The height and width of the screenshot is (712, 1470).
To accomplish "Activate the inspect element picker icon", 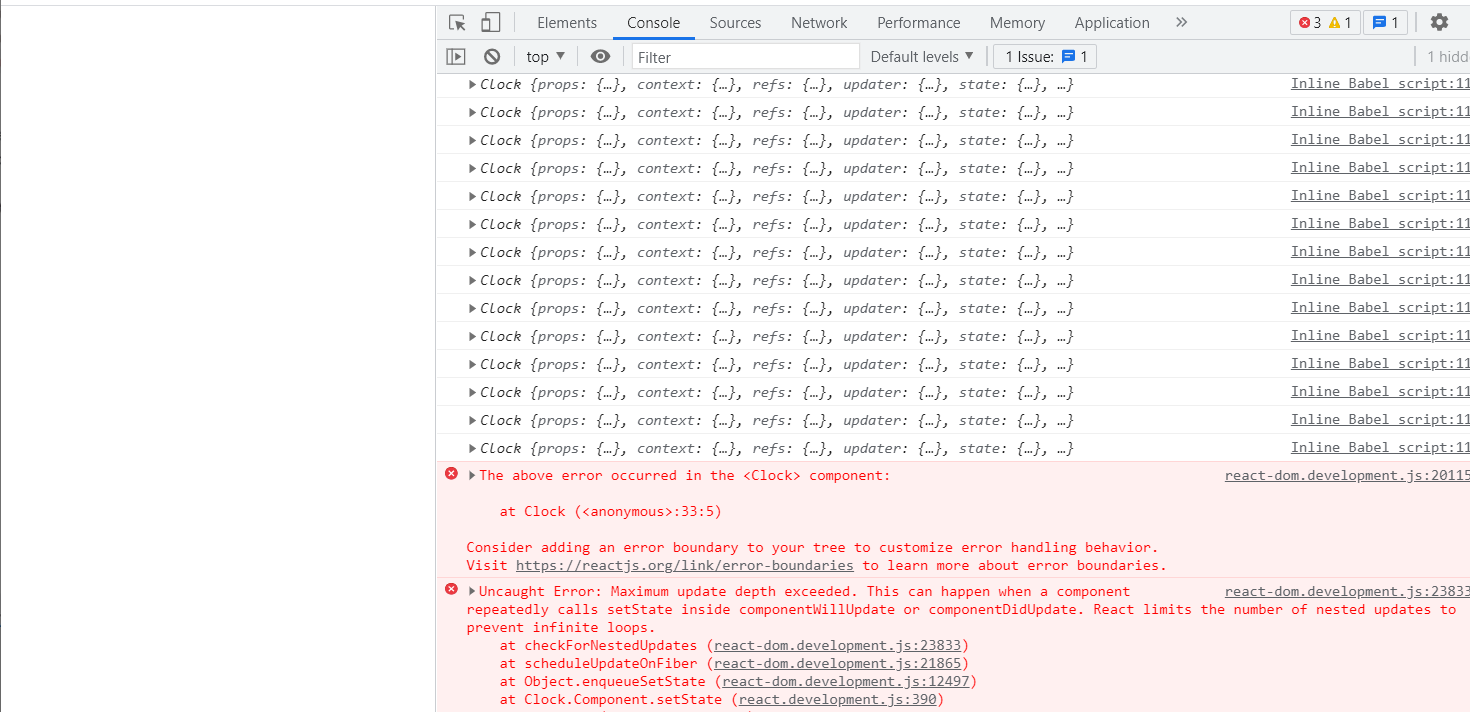I will coord(457,22).
